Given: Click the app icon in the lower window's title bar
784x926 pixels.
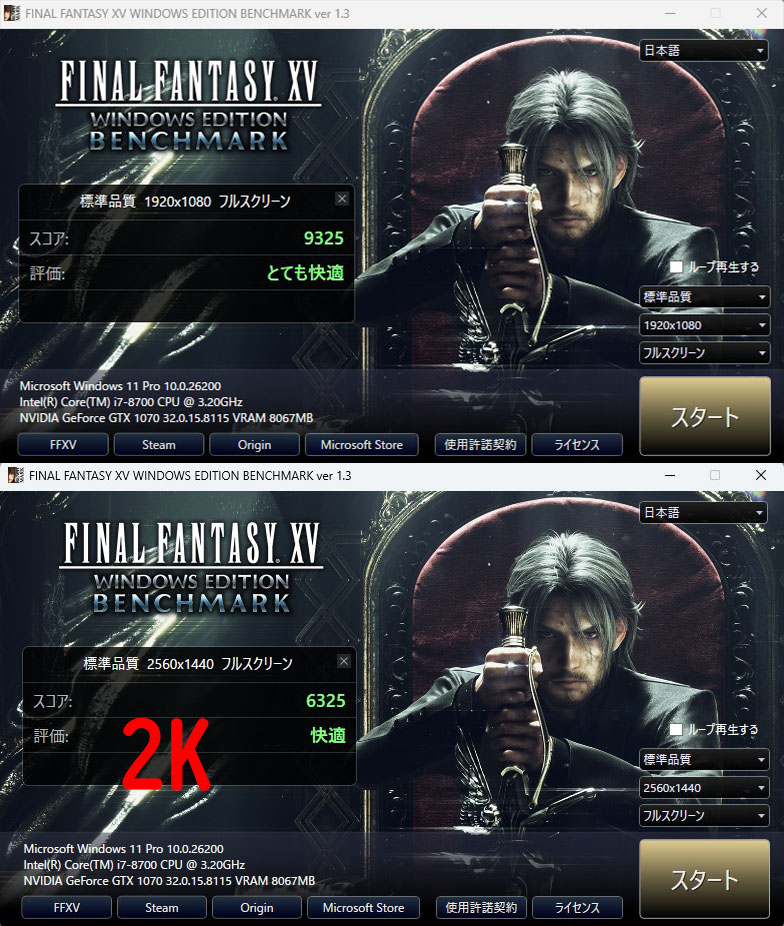Looking at the screenshot, I should 15,475.
